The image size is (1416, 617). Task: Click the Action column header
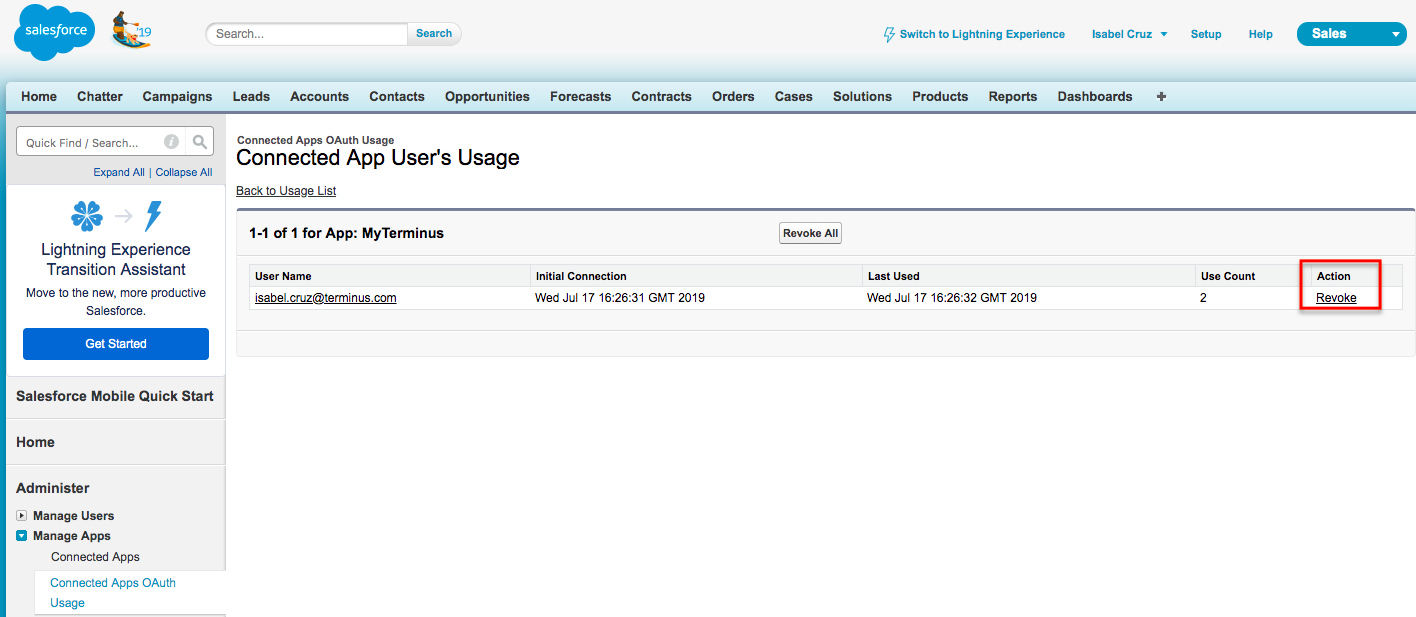[1333, 276]
